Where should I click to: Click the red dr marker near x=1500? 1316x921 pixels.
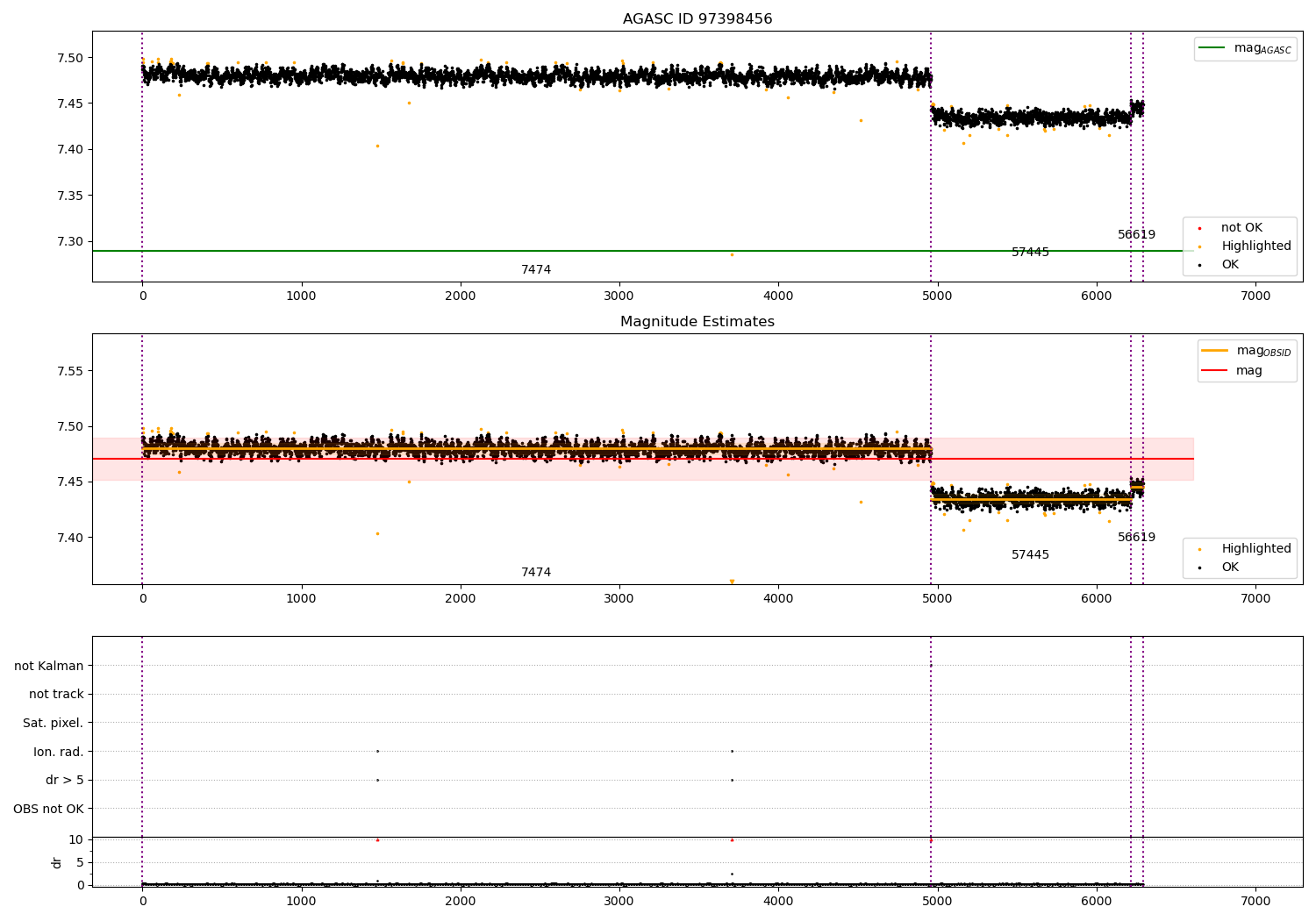pyautogui.click(x=377, y=839)
